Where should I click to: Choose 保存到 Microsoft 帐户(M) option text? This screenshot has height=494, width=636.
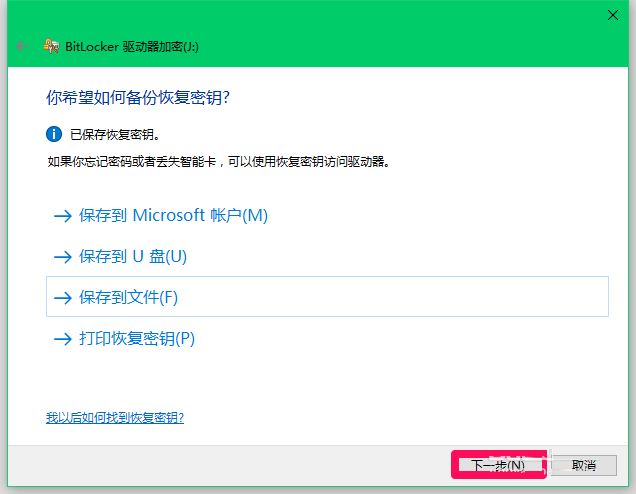pyautogui.click(x=173, y=215)
